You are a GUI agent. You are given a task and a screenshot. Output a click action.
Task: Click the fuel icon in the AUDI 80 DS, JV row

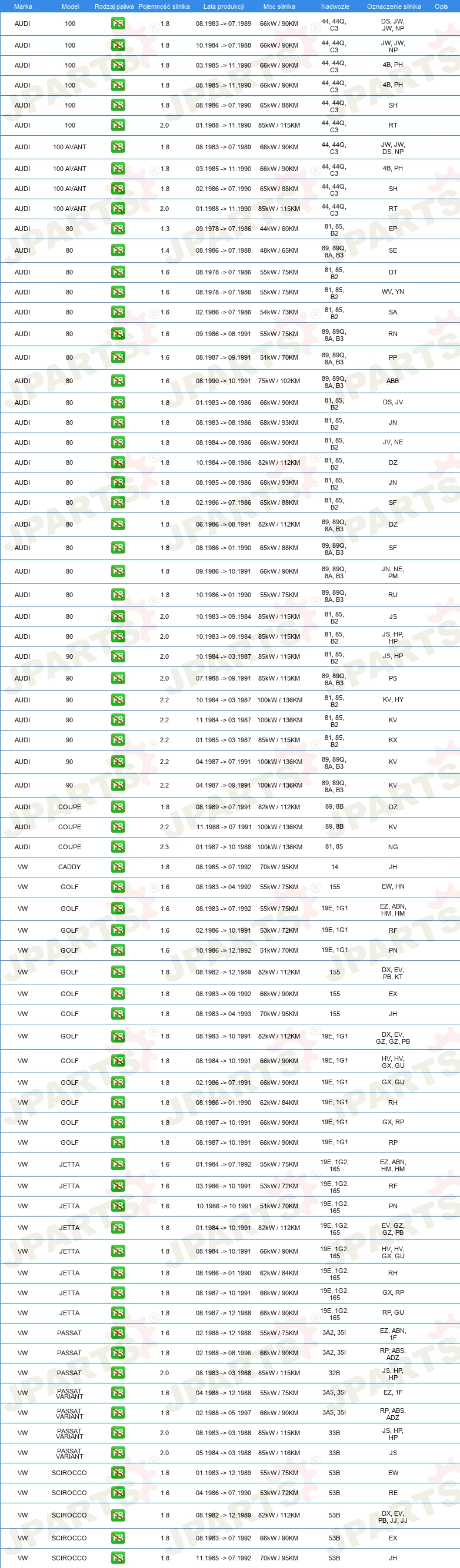118,403
